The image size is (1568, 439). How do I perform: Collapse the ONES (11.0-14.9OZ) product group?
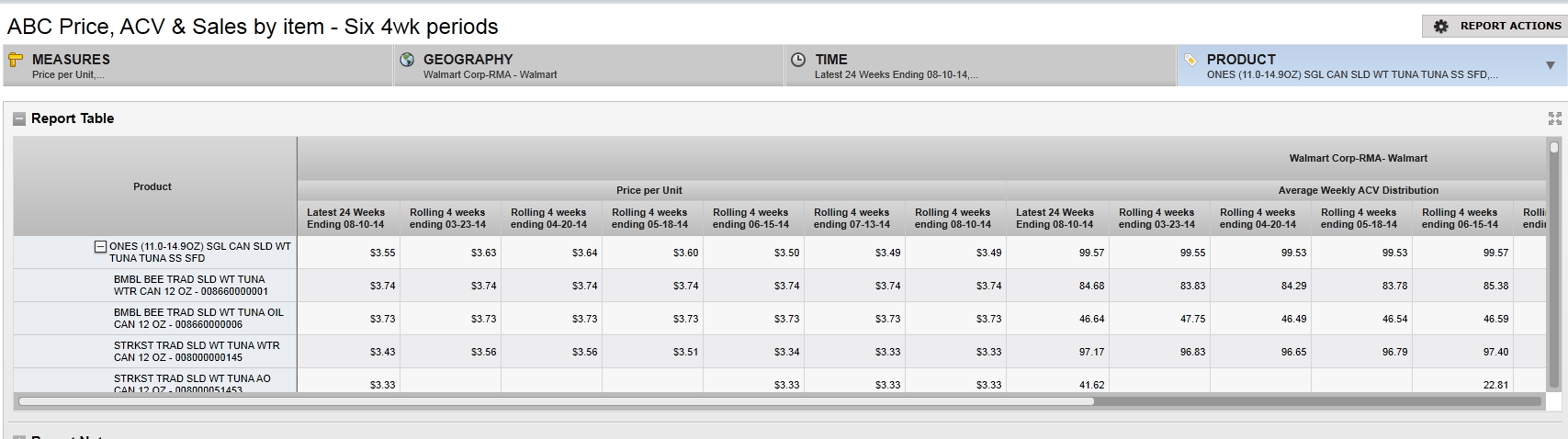100,247
